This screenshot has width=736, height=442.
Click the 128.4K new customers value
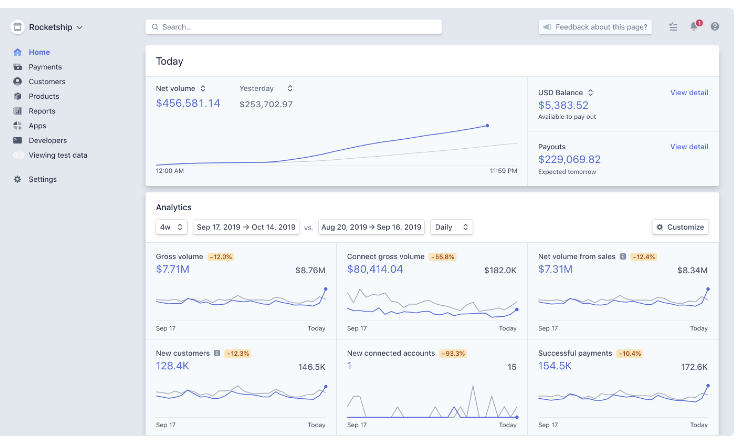[x=172, y=366]
